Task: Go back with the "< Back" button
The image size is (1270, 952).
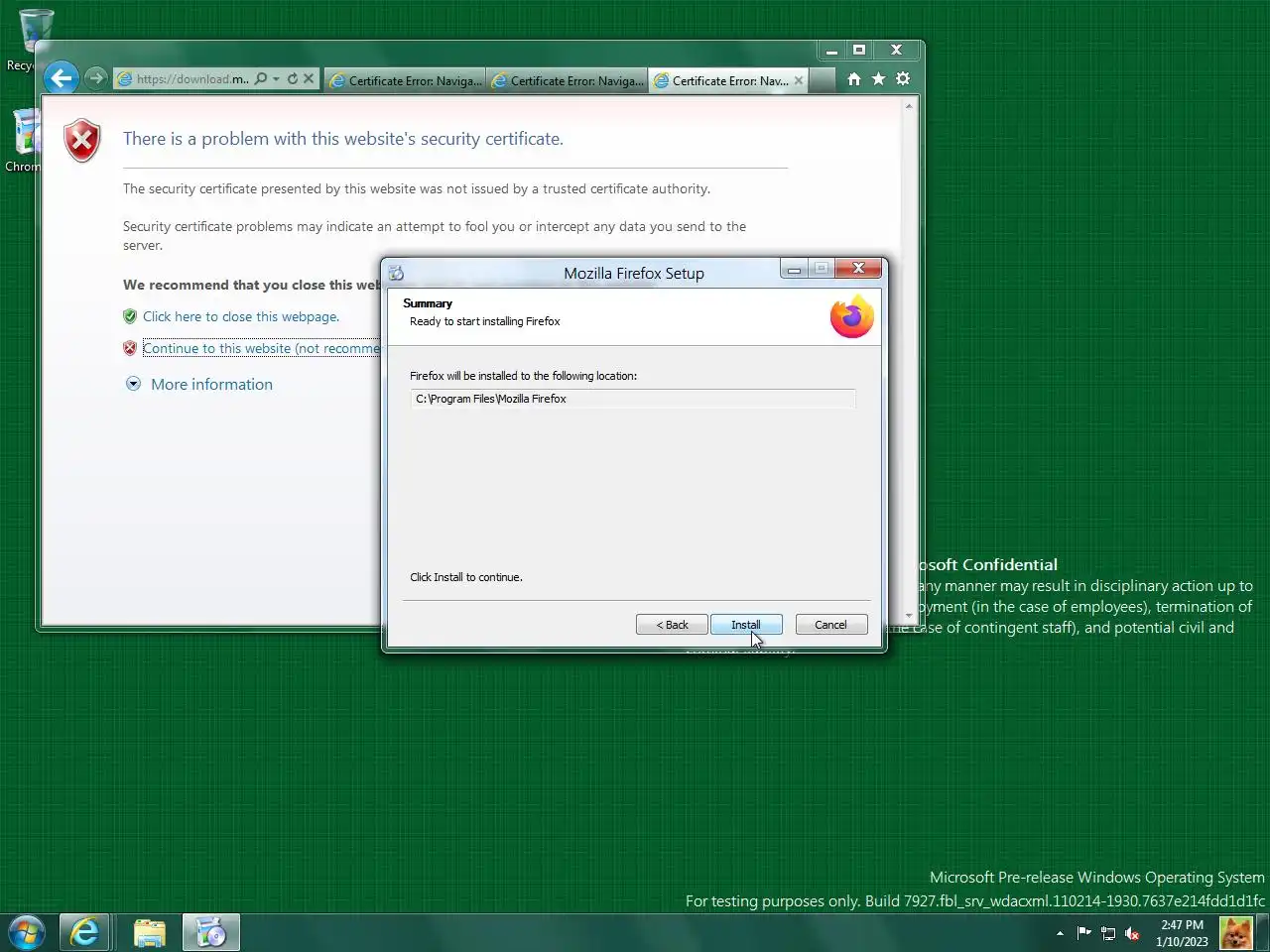Action: coord(672,625)
